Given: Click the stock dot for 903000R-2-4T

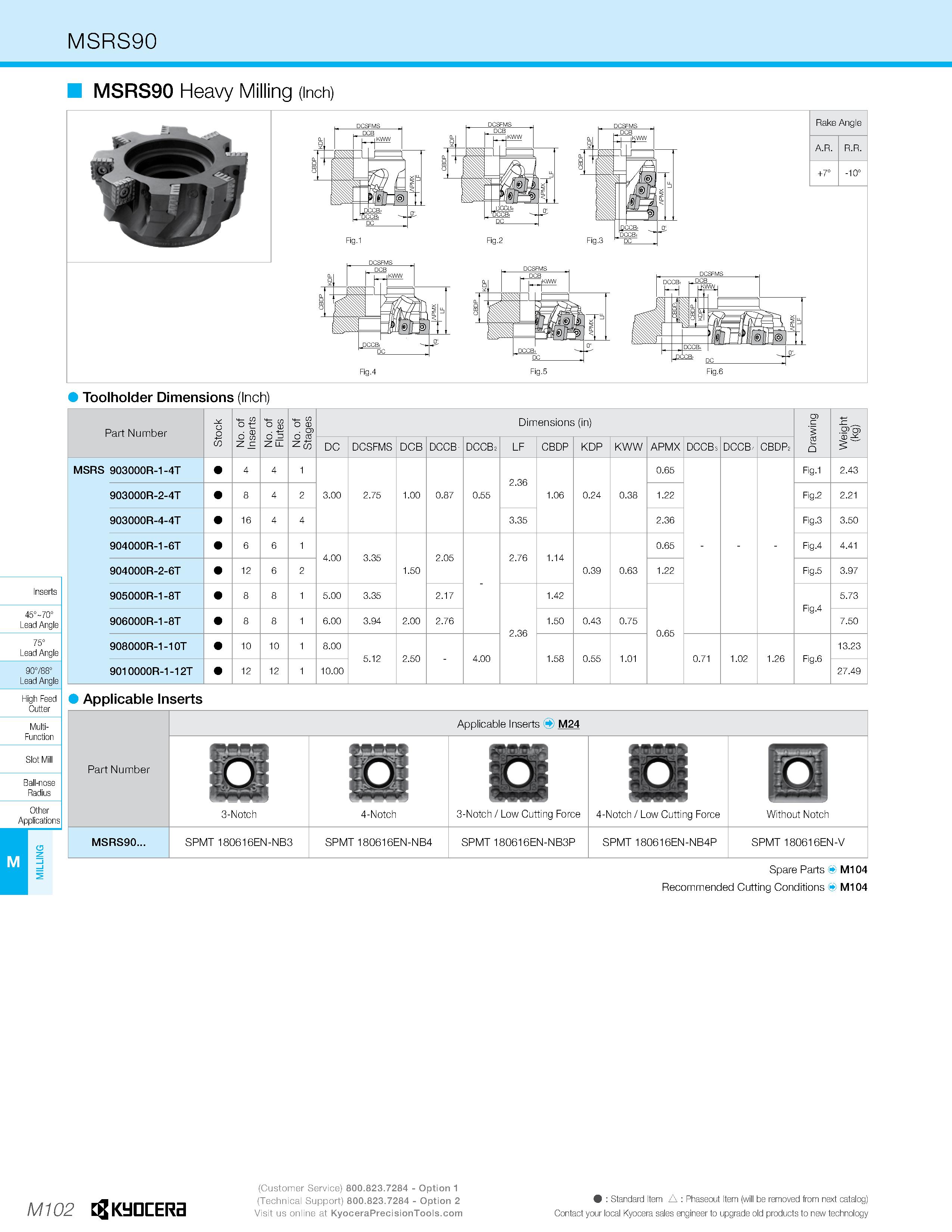Looking at the screenshot, I should [218, 495].
